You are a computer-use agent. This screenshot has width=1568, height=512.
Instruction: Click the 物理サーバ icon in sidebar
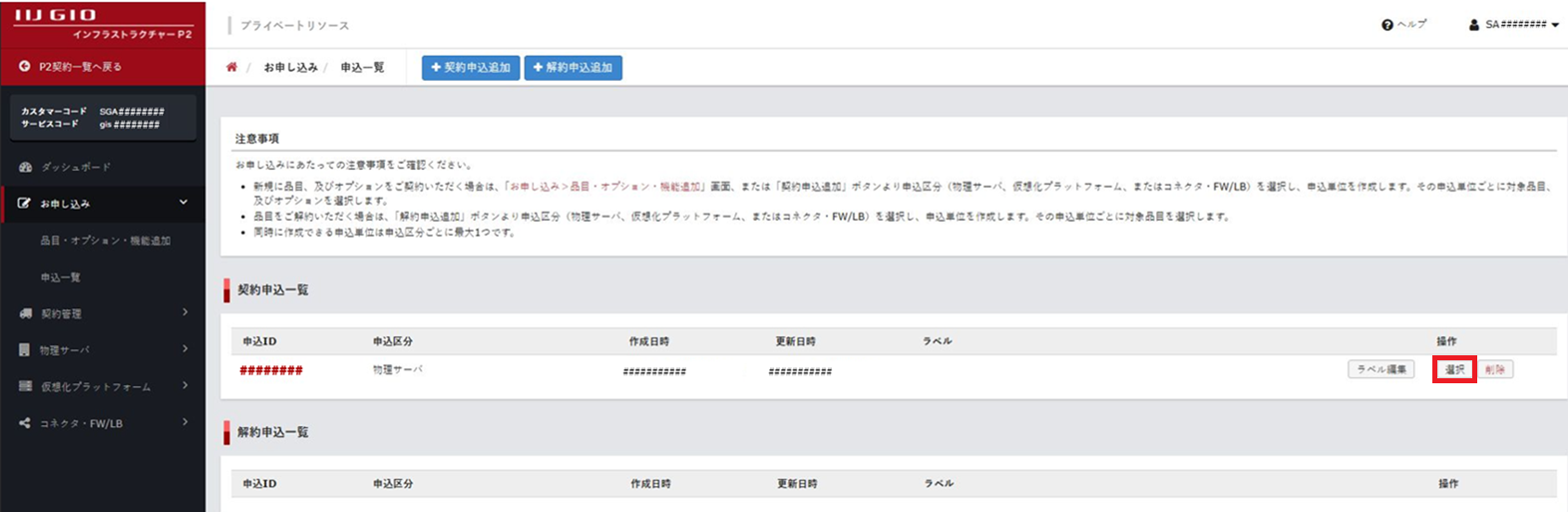pos(25,350)
